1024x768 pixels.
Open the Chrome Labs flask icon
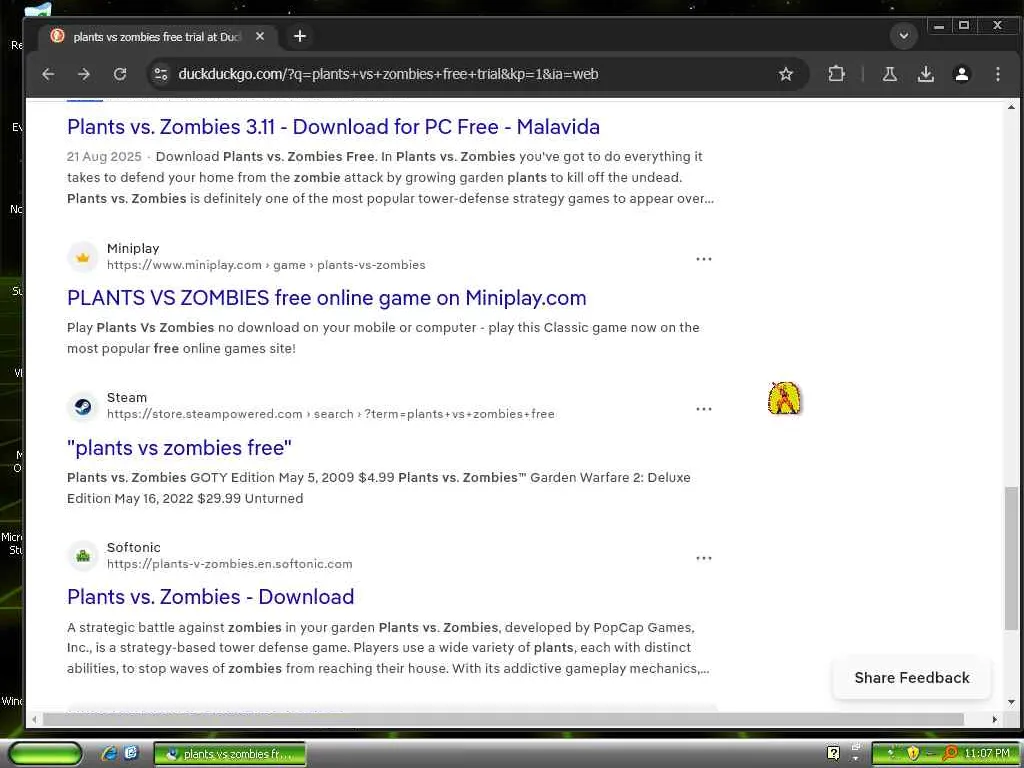click(889, 74)
